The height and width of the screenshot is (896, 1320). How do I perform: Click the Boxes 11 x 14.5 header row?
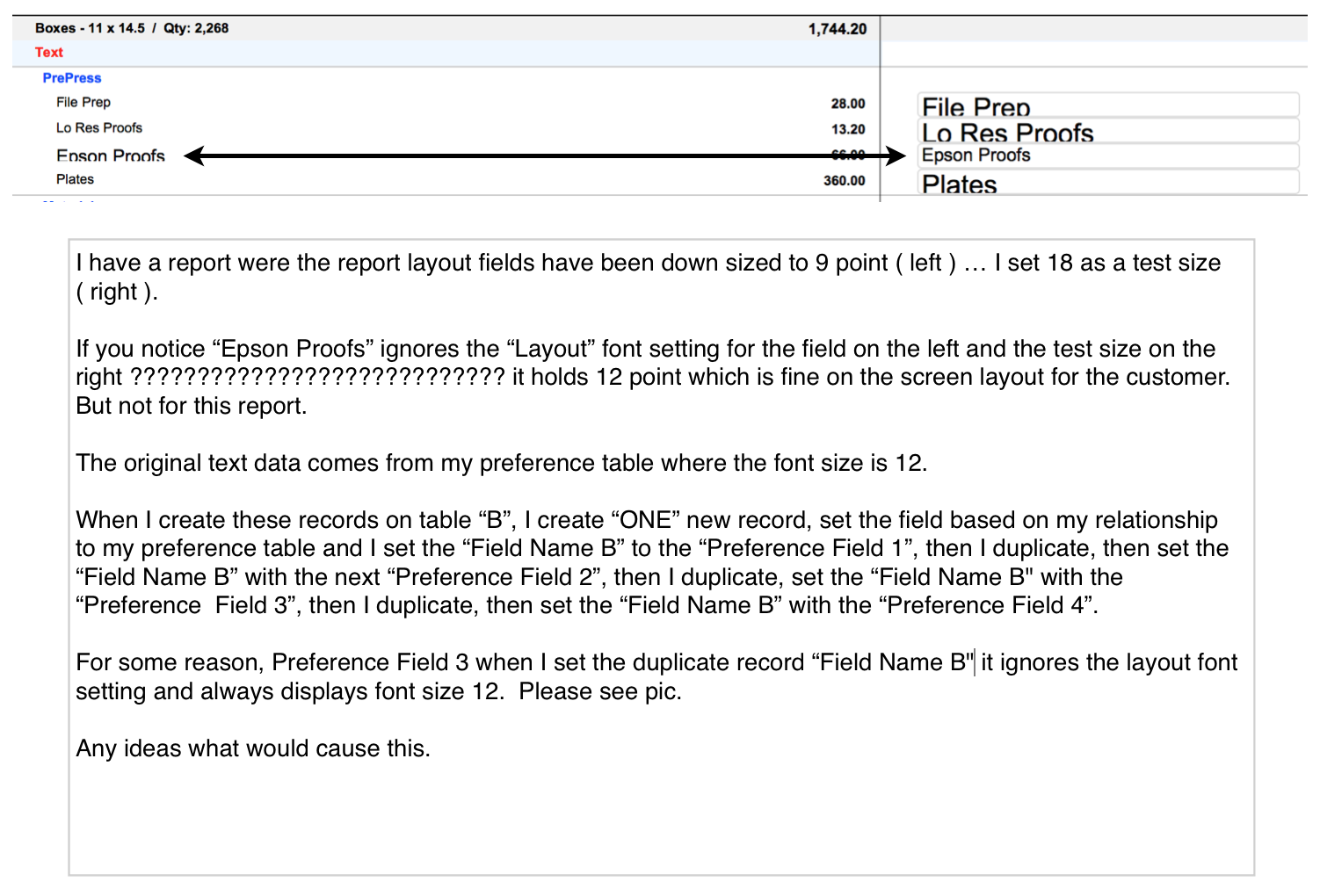446,28
